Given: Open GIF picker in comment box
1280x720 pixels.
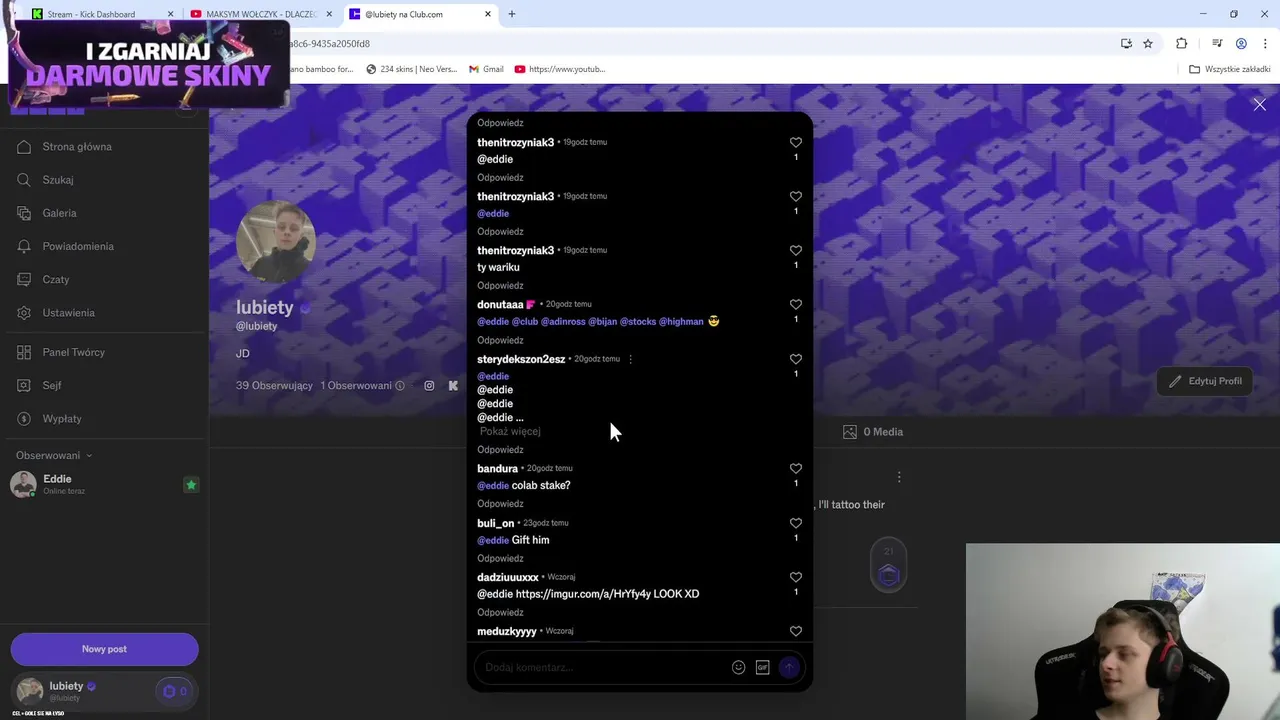Looking at the screenshot, I should [x=762, y=667].
